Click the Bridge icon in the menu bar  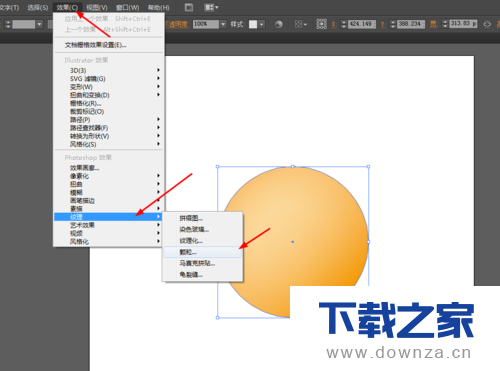(189, 7)
